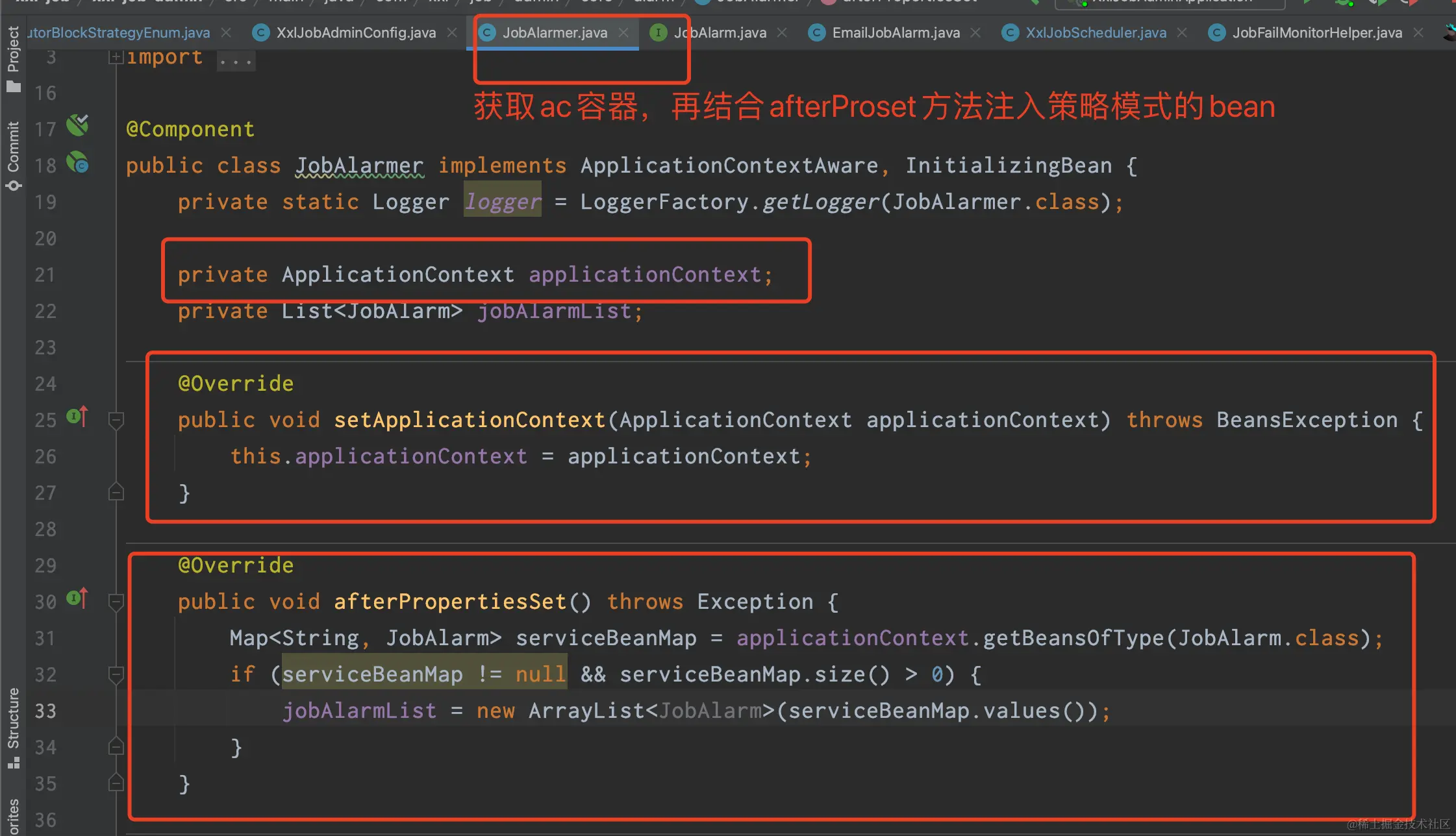The width and height of the screenshot is (1456, 836).
Task: Switch to the EmailJobAlarm.java tab
Action: (895, 32)
